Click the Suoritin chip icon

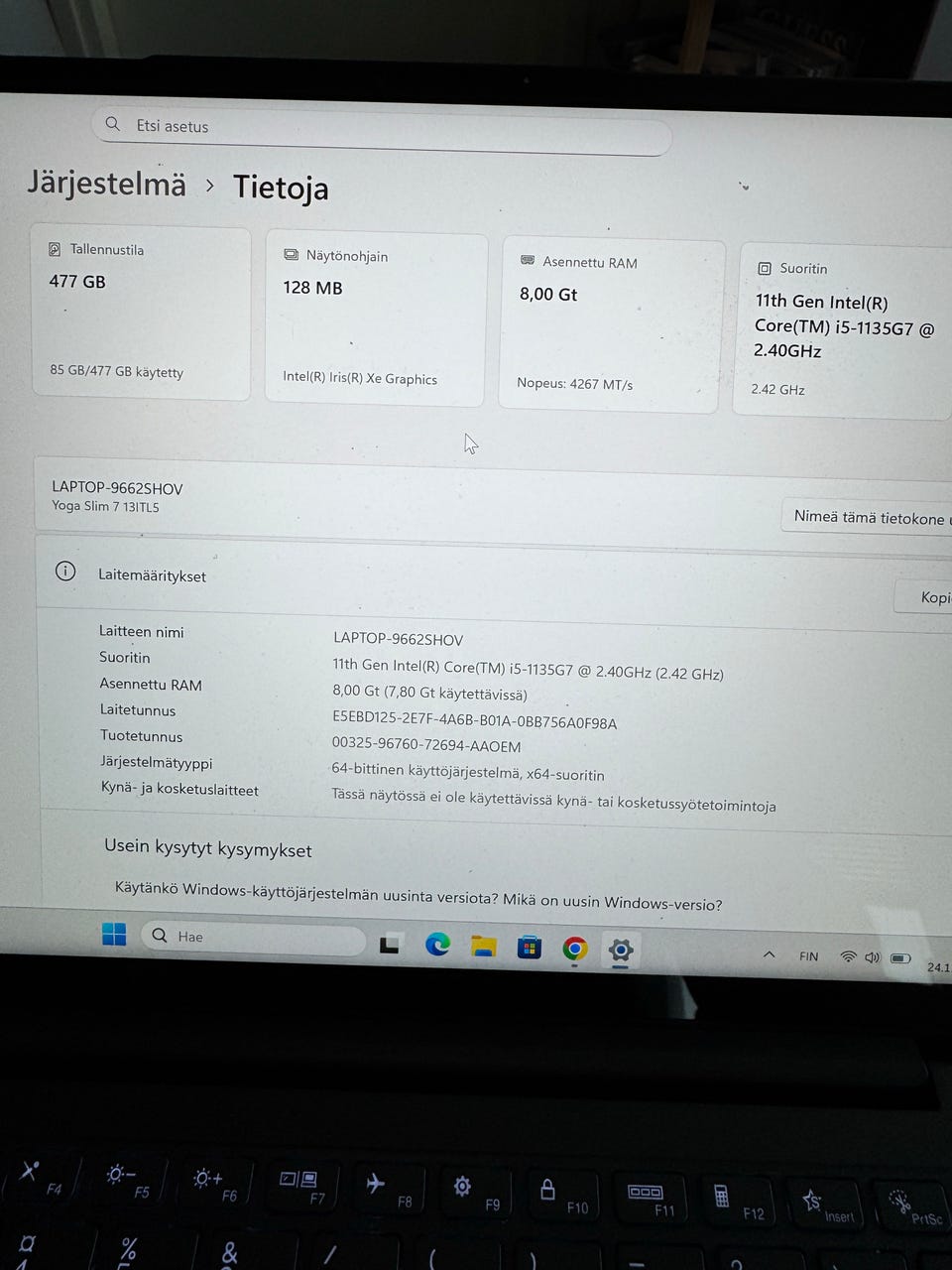765,268
